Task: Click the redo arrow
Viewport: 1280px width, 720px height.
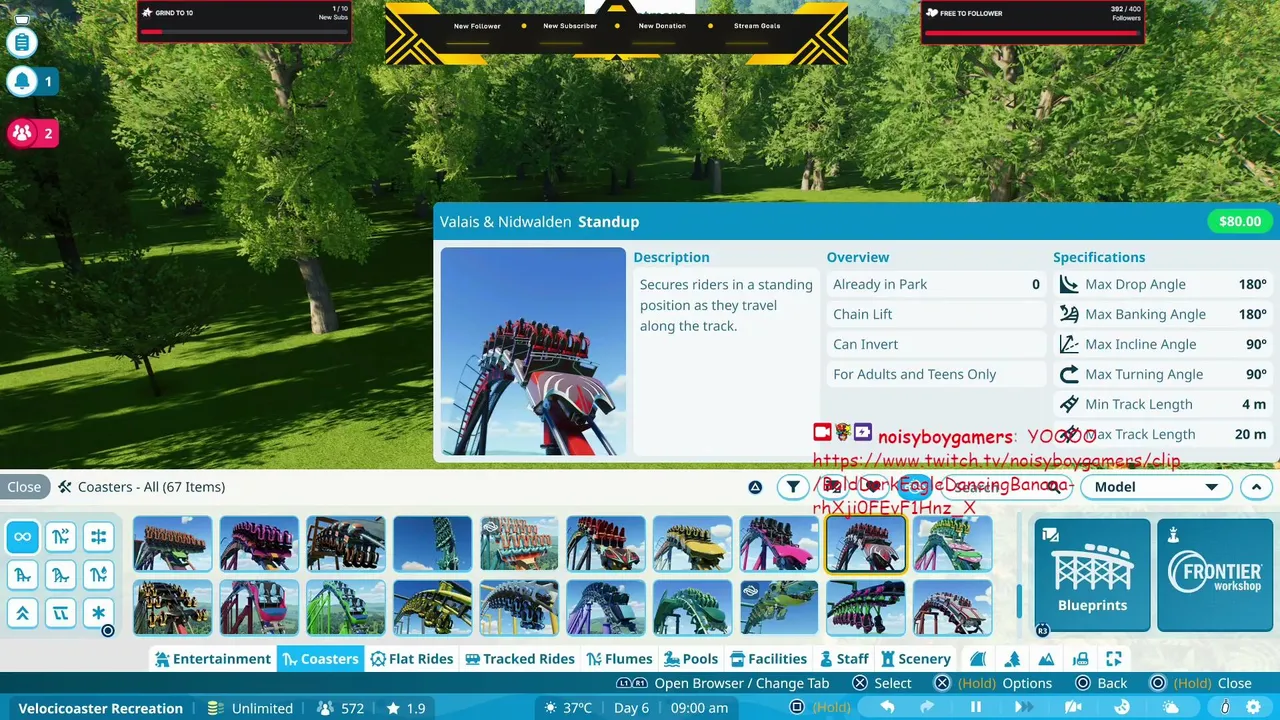Action: point(928,708)
